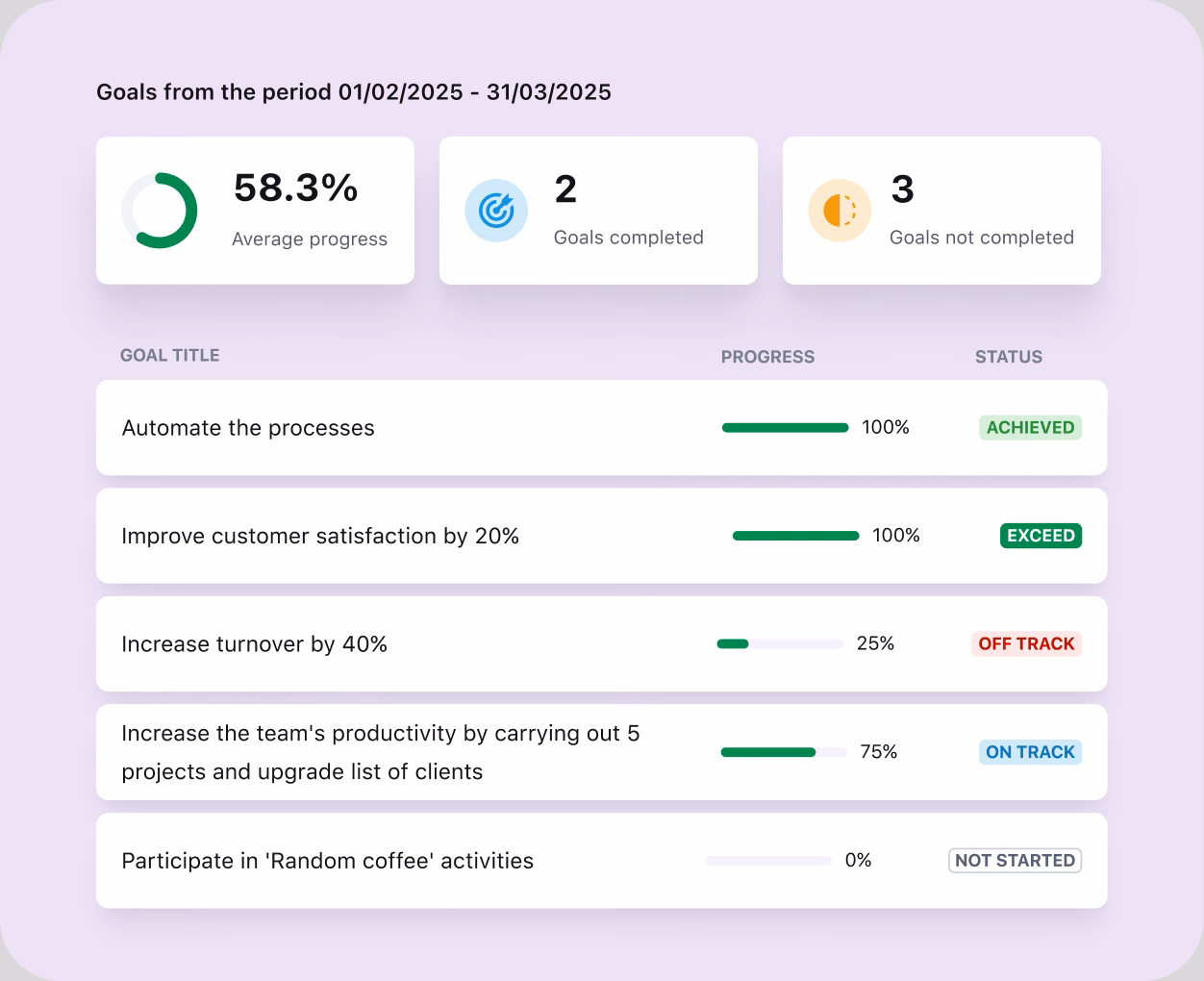Click the empty 0% progress bar
This screenshot has height=981, width=1204.
(768, 861)
